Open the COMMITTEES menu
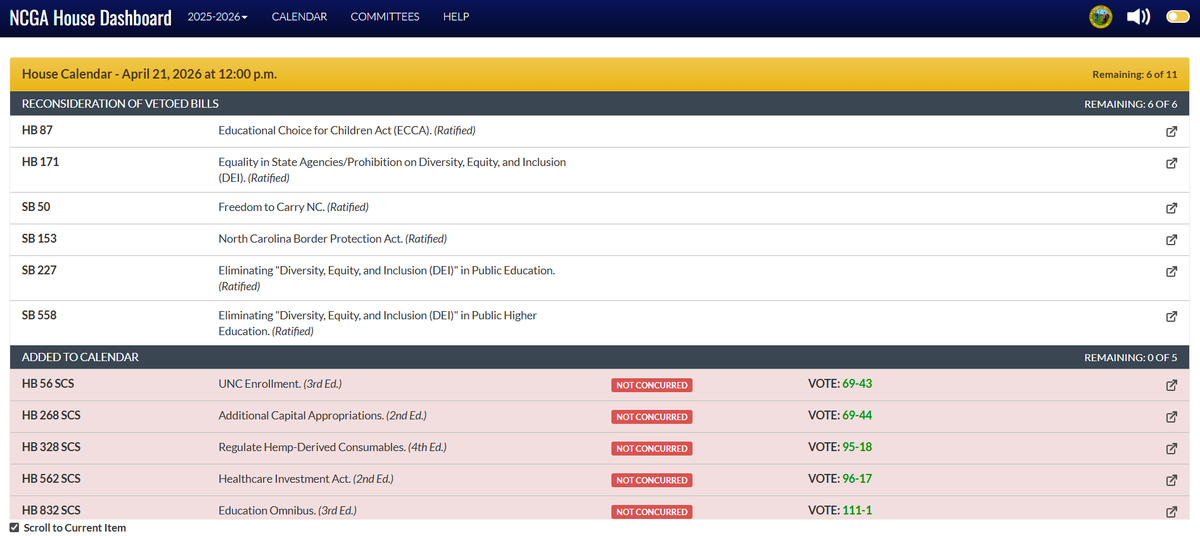 coord(385,17)
